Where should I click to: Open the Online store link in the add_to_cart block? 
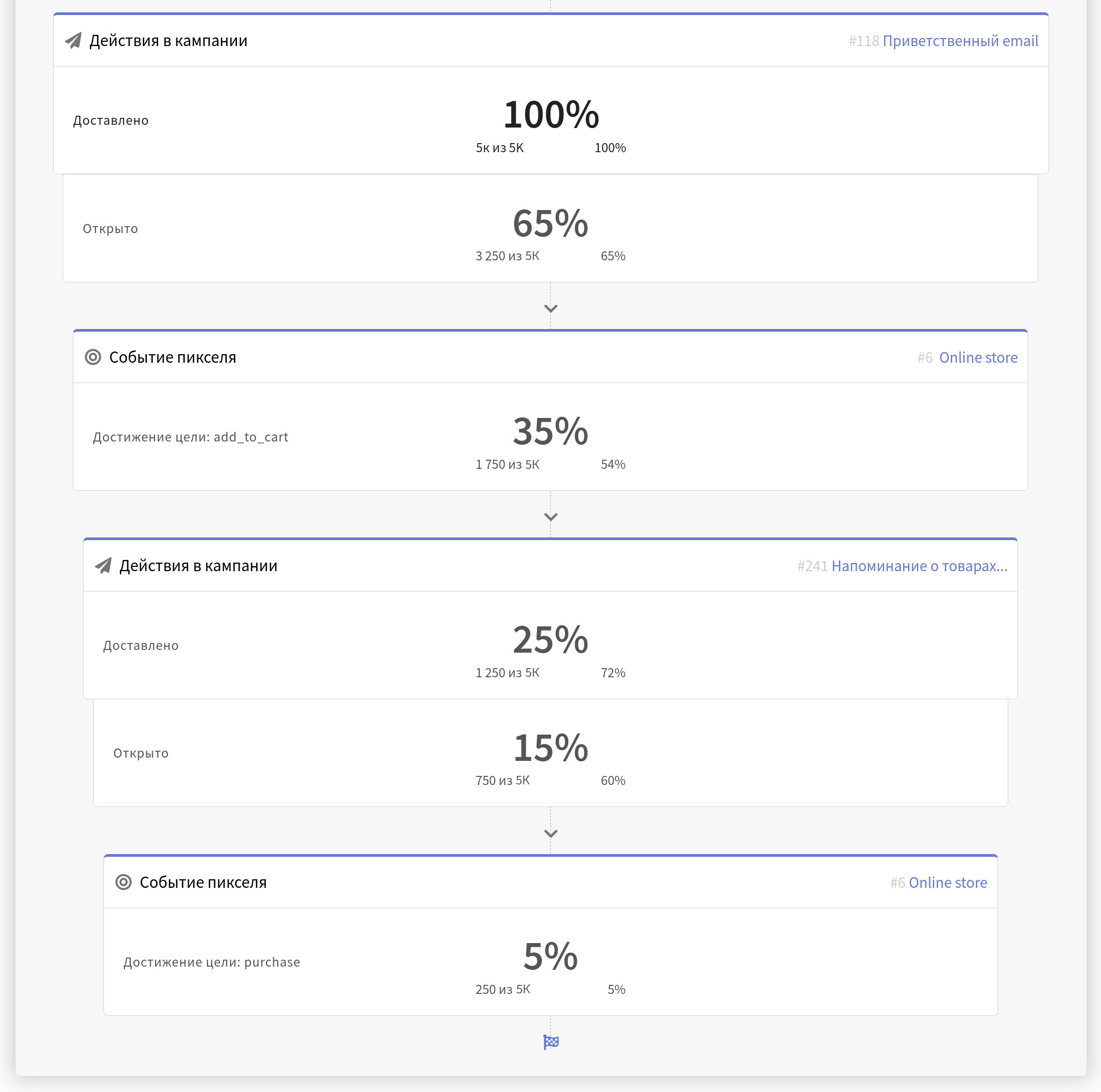click(978, 358)
